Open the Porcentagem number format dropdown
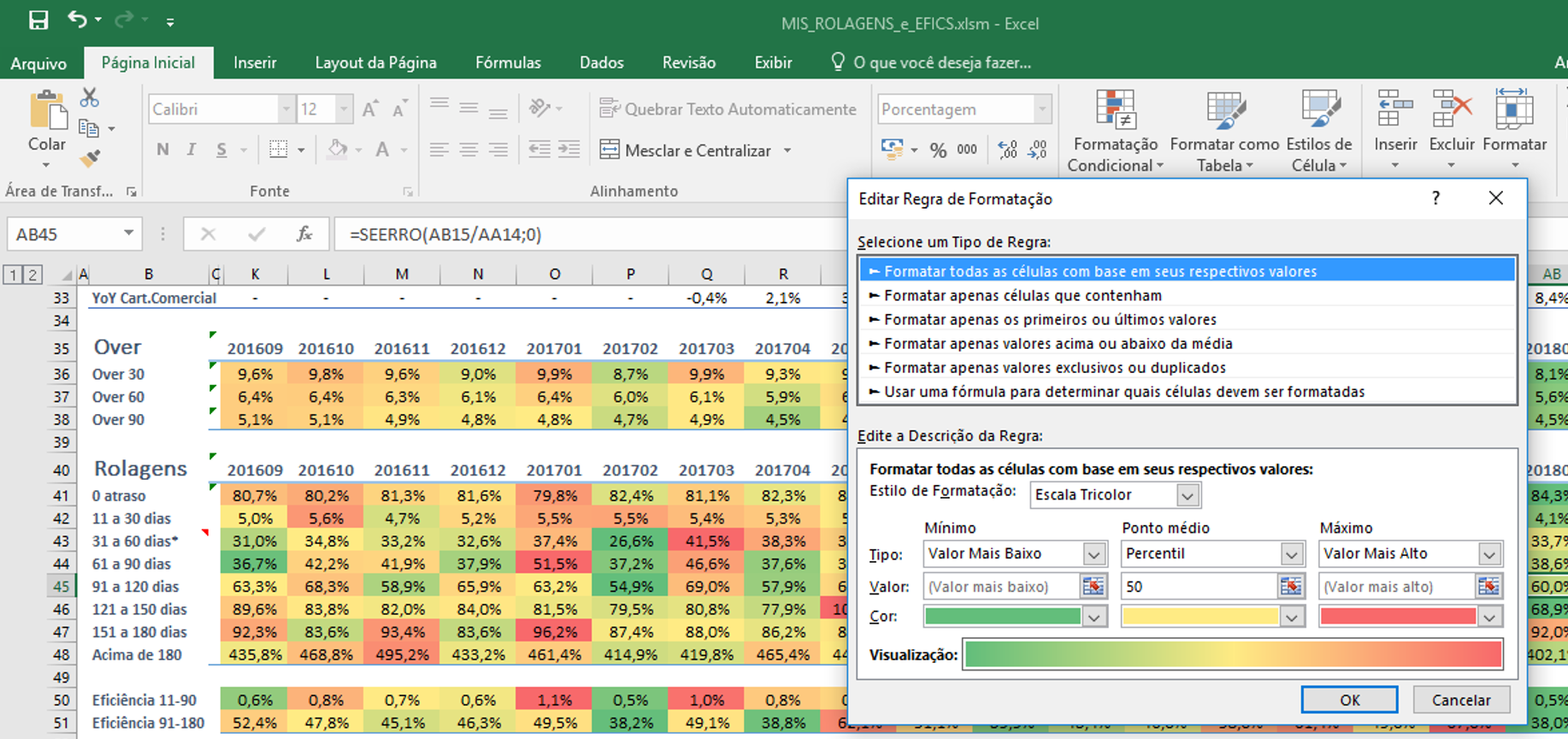Image resolution: width=1568 pixels, height=739 pixels. pyautogui.click(x=1042, y=109)
